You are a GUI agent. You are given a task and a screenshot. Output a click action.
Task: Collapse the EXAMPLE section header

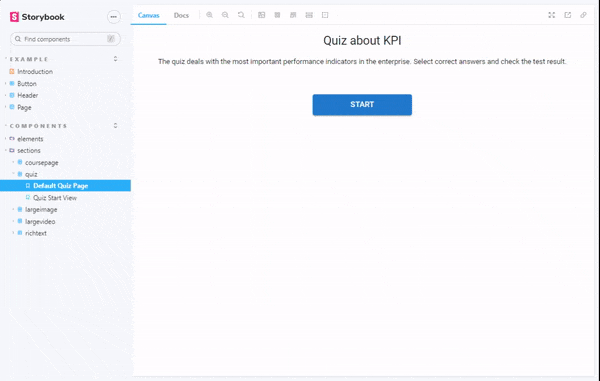click(x=29, y=59)
